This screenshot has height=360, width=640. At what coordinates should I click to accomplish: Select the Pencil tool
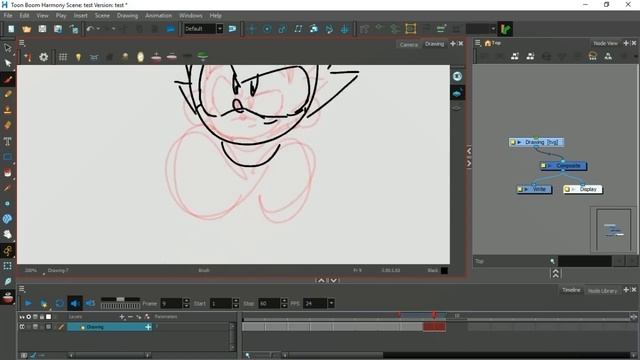tap(8, 94)
